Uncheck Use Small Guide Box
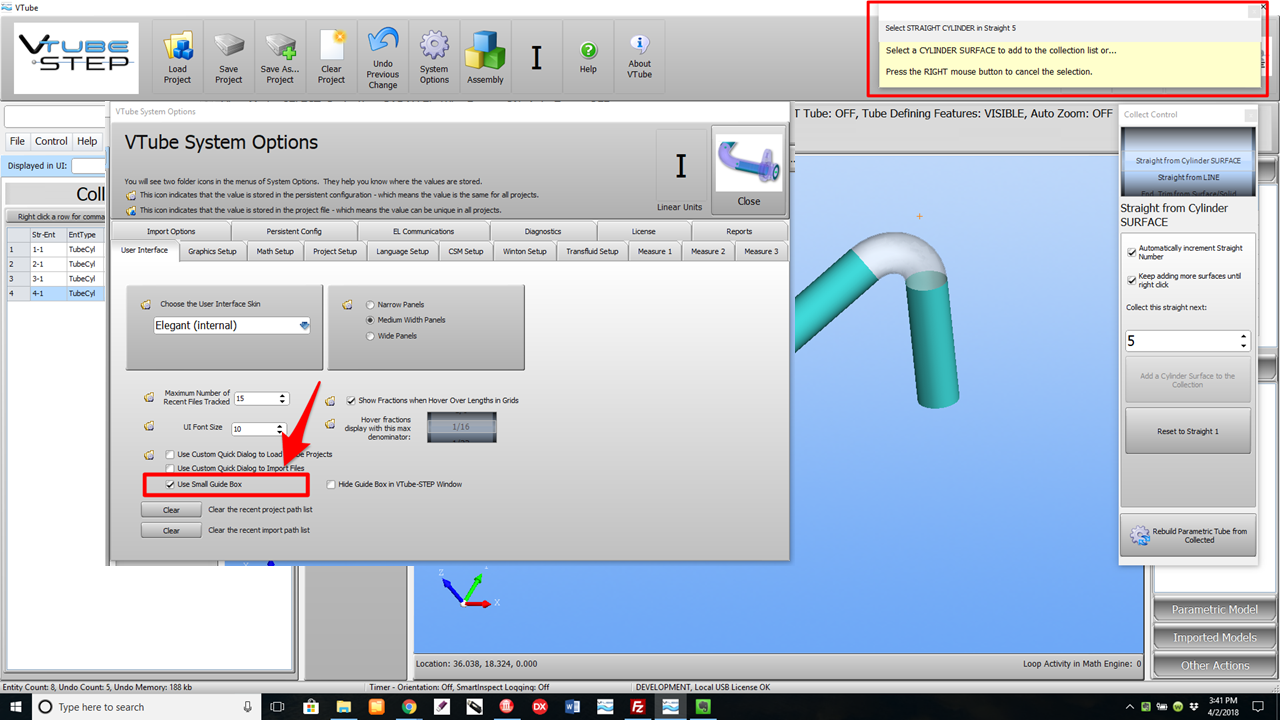Screen dimensions: 1280x720 coord(171,484)
